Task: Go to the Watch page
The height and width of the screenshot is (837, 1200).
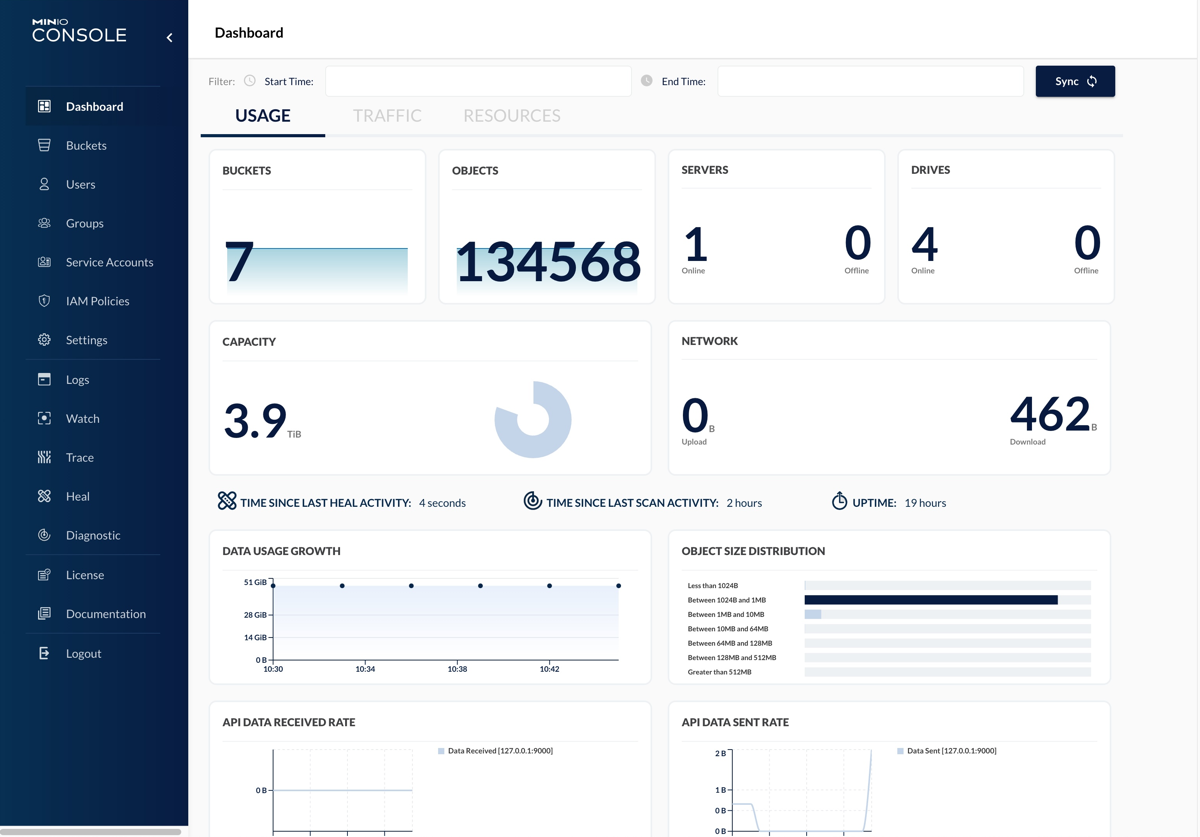Action: pos(93,418)
